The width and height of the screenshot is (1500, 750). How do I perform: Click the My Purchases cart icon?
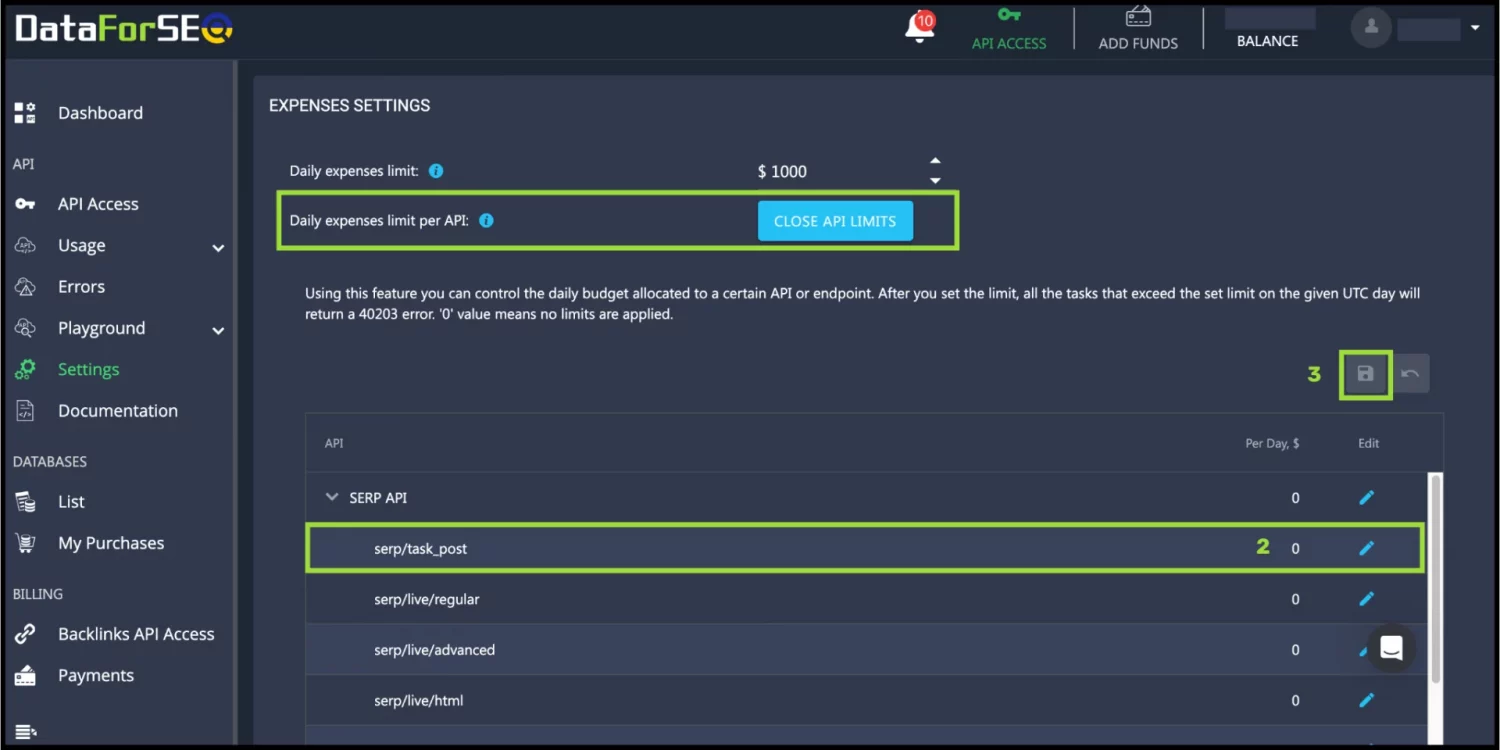(25, 543)
